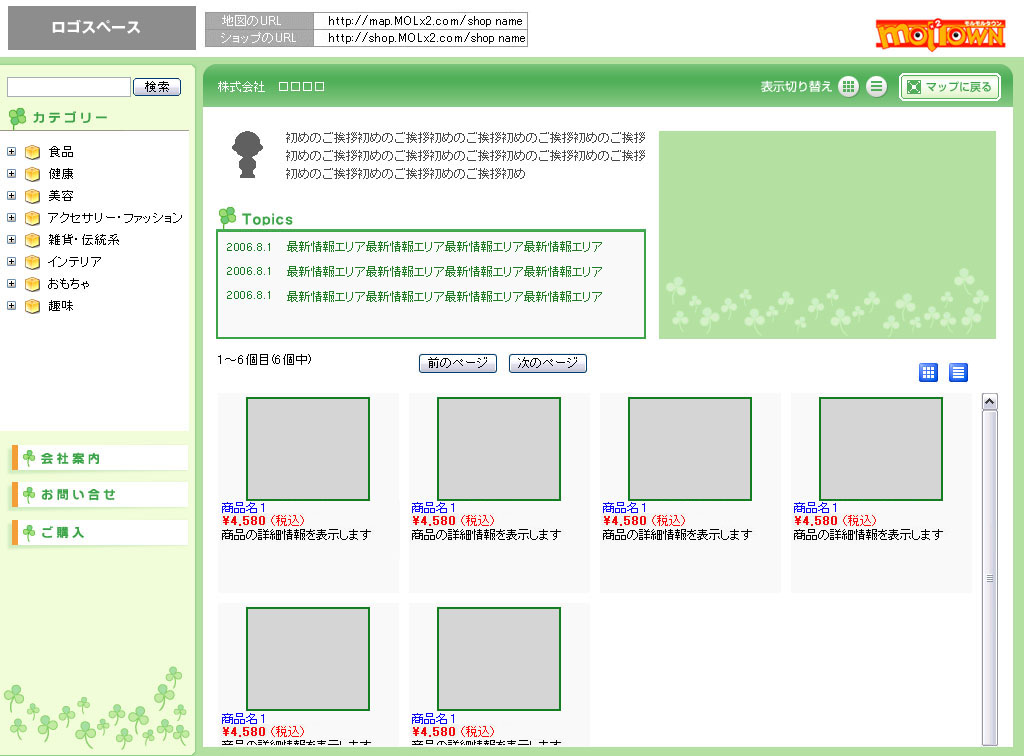Click the ロゴスペース logo area
Screen dimensions: 1024x756
coord(102,28)
